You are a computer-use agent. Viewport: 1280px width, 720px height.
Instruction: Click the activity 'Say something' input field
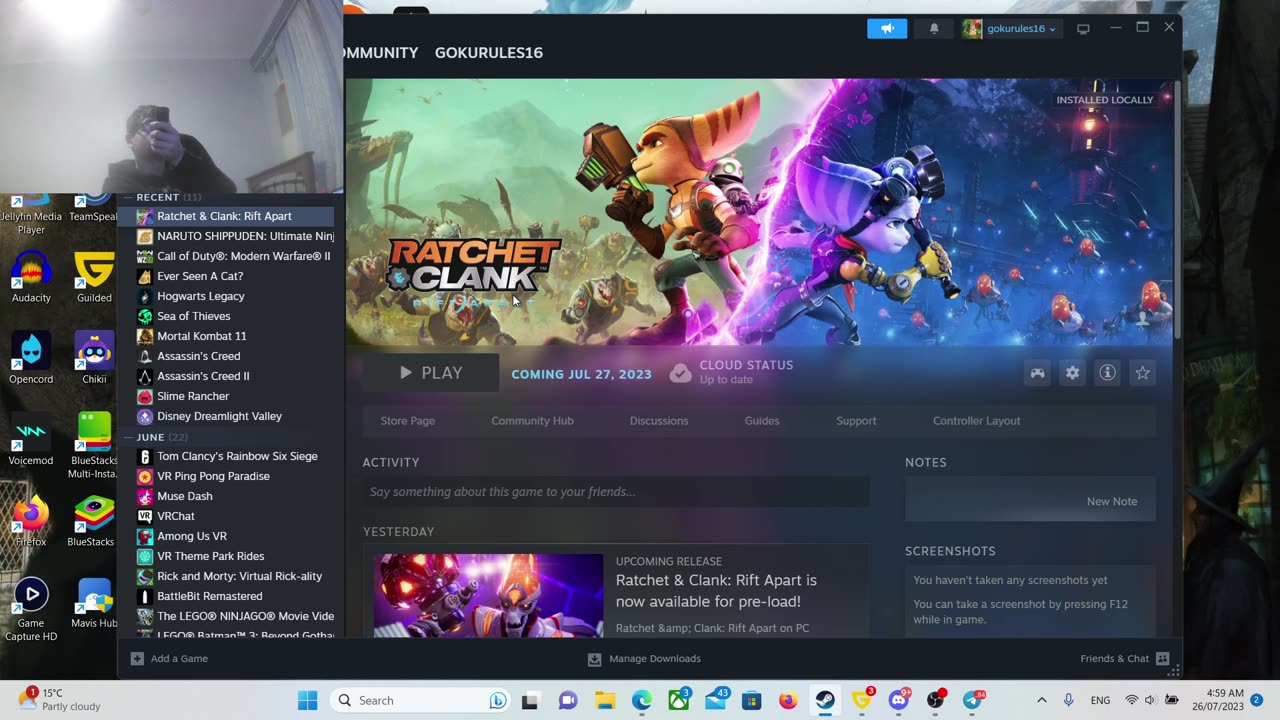click(616, 492)
